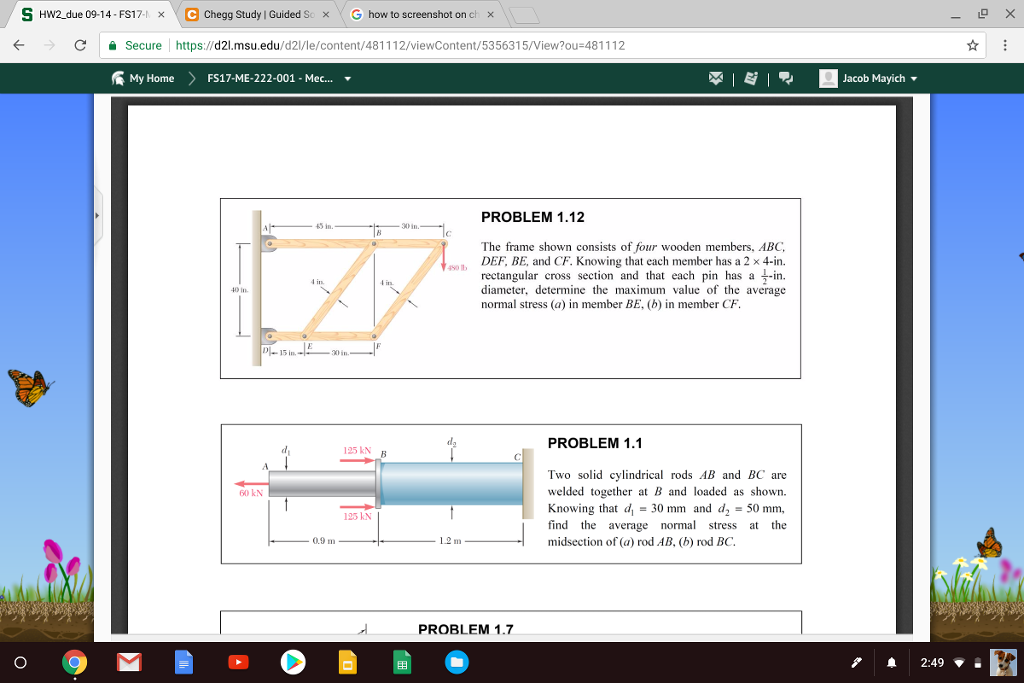Open the chat messages icon
The image size is (1024, 683).
[x=786, y=78]
